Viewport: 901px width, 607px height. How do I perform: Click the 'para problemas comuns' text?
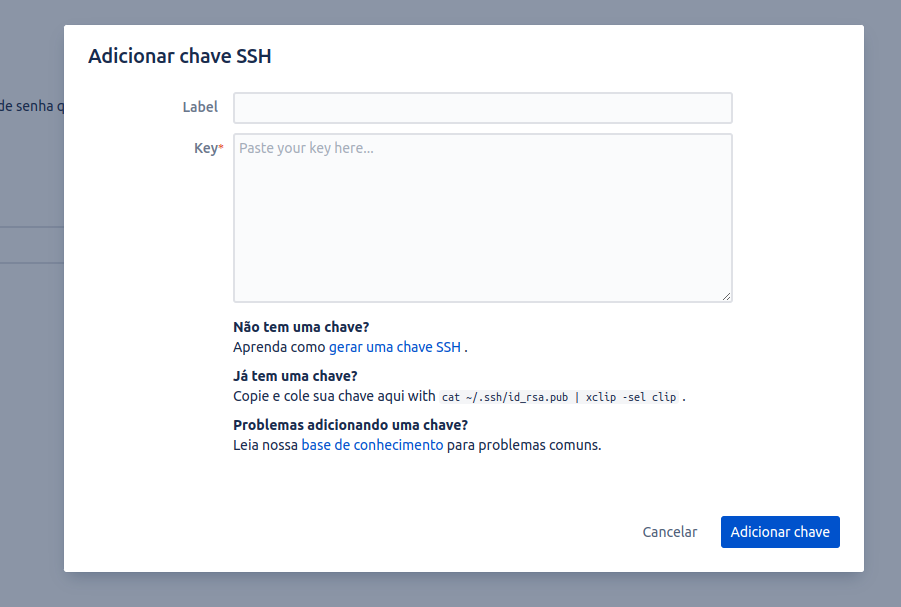tap(524, 445)
